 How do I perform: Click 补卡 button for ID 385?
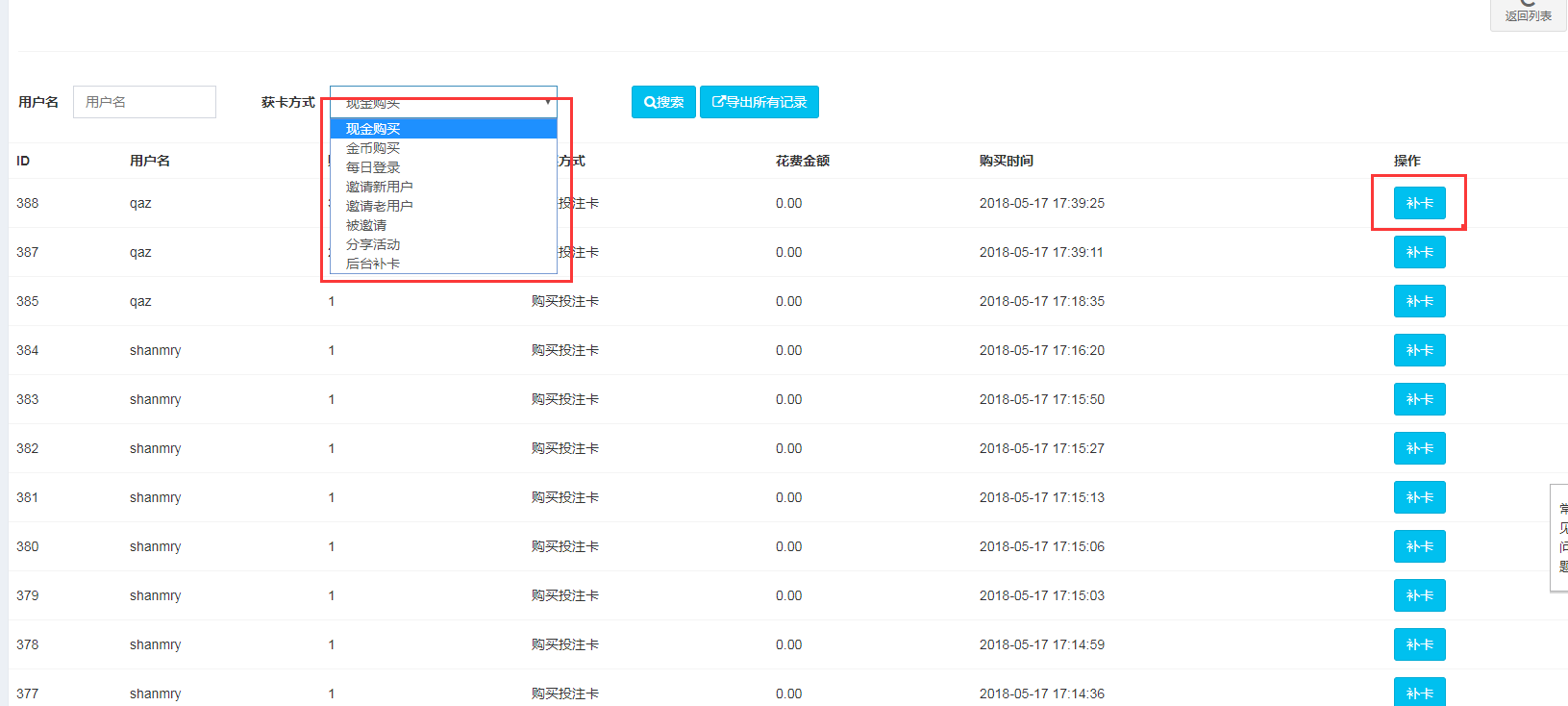[x=1420, y=301]
